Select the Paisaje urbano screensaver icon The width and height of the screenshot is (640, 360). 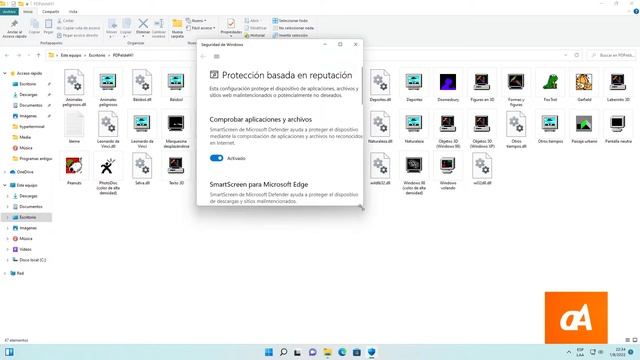click(x=584, y=124)
